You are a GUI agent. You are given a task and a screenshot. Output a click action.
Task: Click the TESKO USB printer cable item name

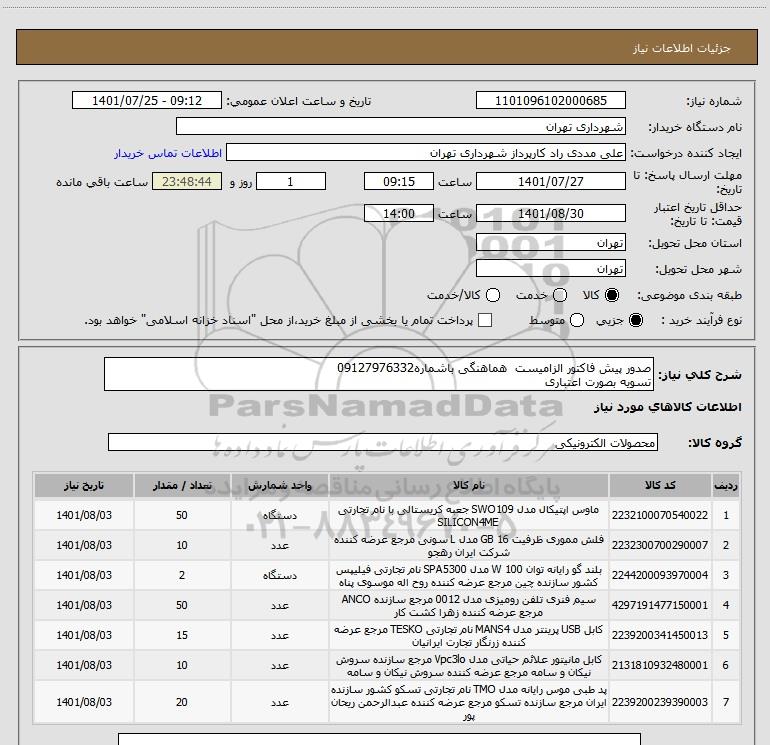[x=468, y=635]
